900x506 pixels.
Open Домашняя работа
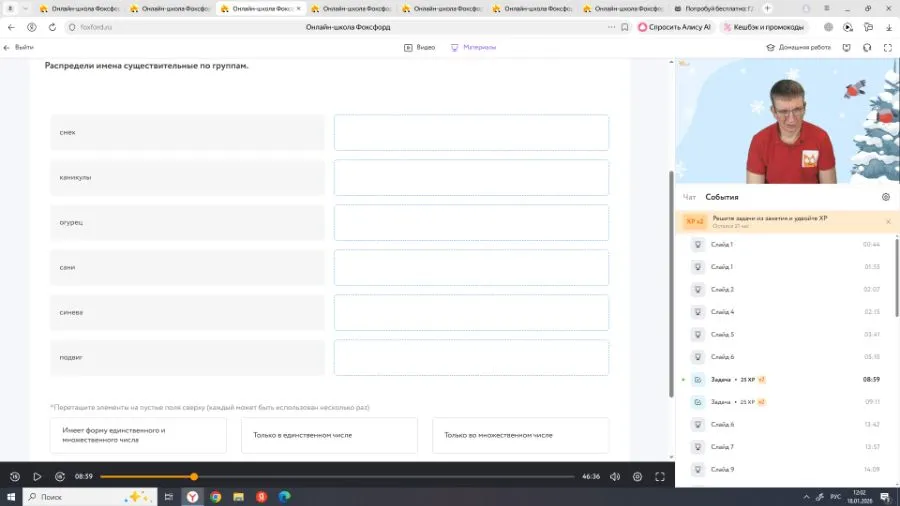point(798,48)
